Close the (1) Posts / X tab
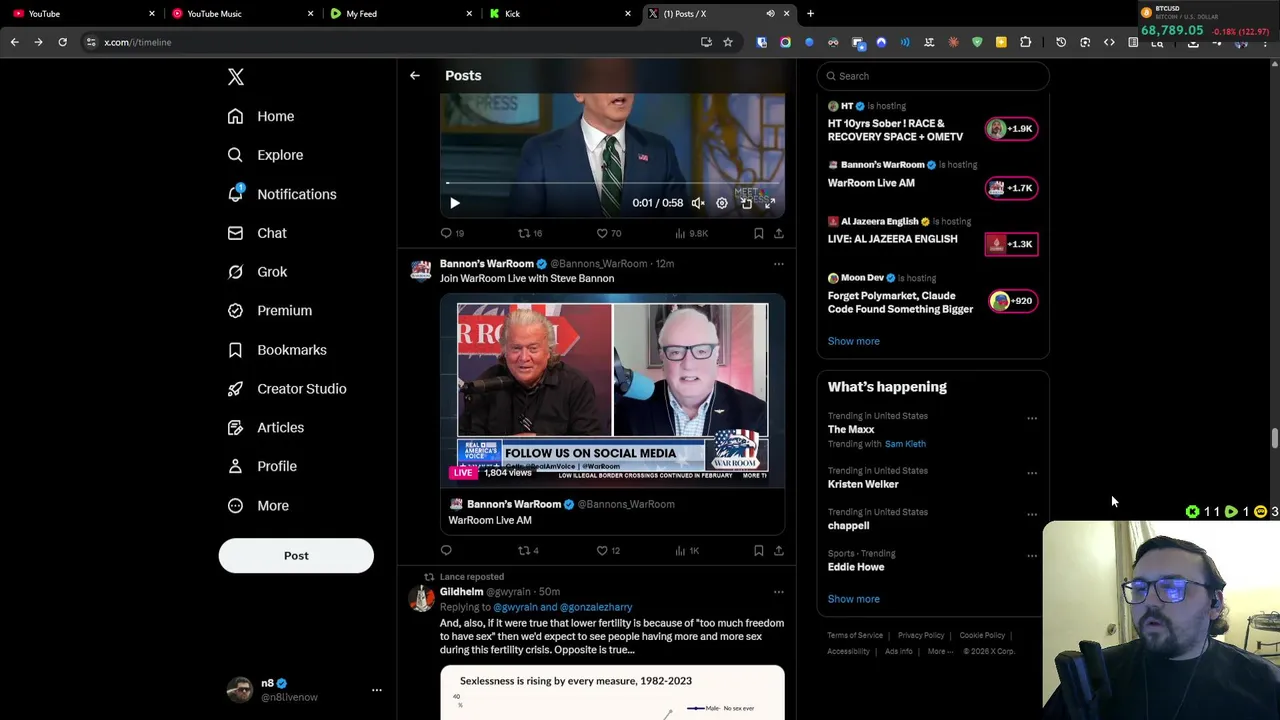 point(786,14)
